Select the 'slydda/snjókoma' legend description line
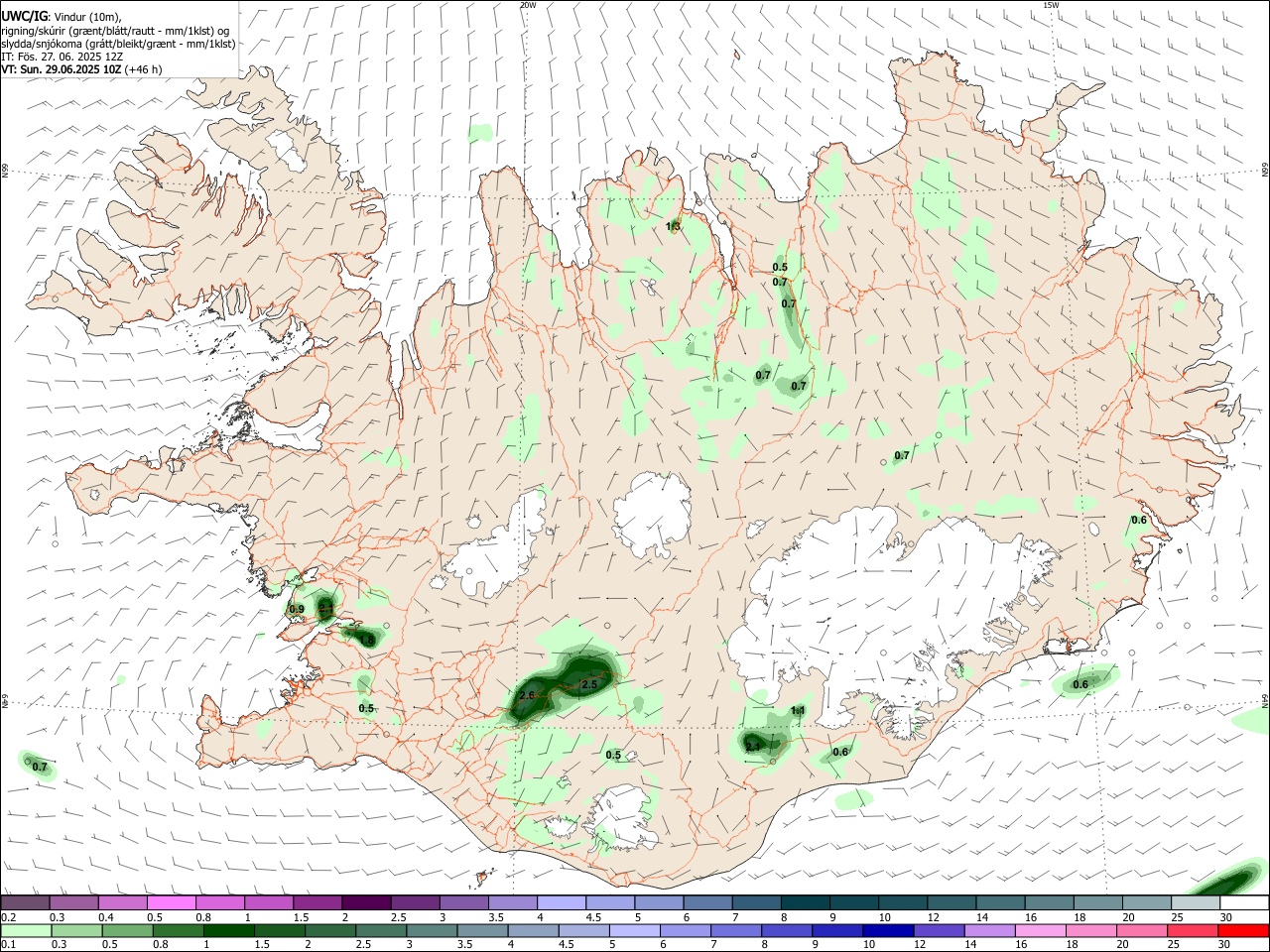 coord(119,44)
